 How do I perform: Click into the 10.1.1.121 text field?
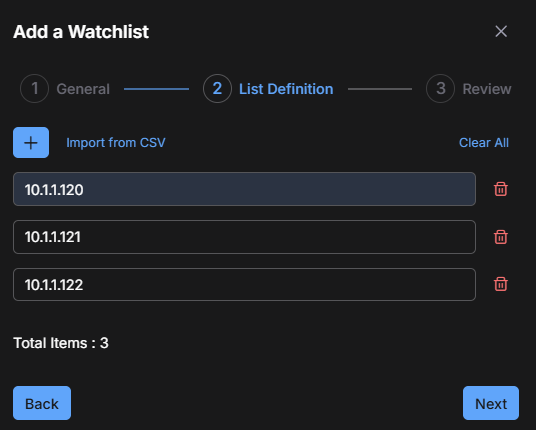point(244,237)
